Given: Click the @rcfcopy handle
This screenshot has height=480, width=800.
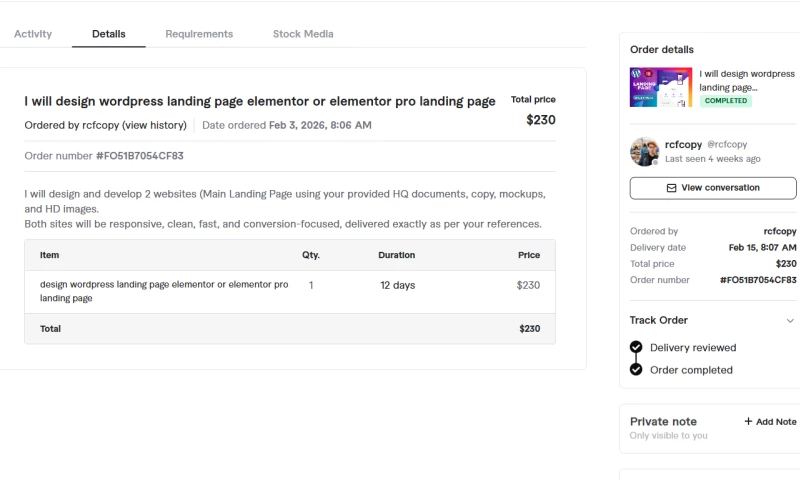Looking at the screenshot, I should pyautogui.click(x=727, y=144).
